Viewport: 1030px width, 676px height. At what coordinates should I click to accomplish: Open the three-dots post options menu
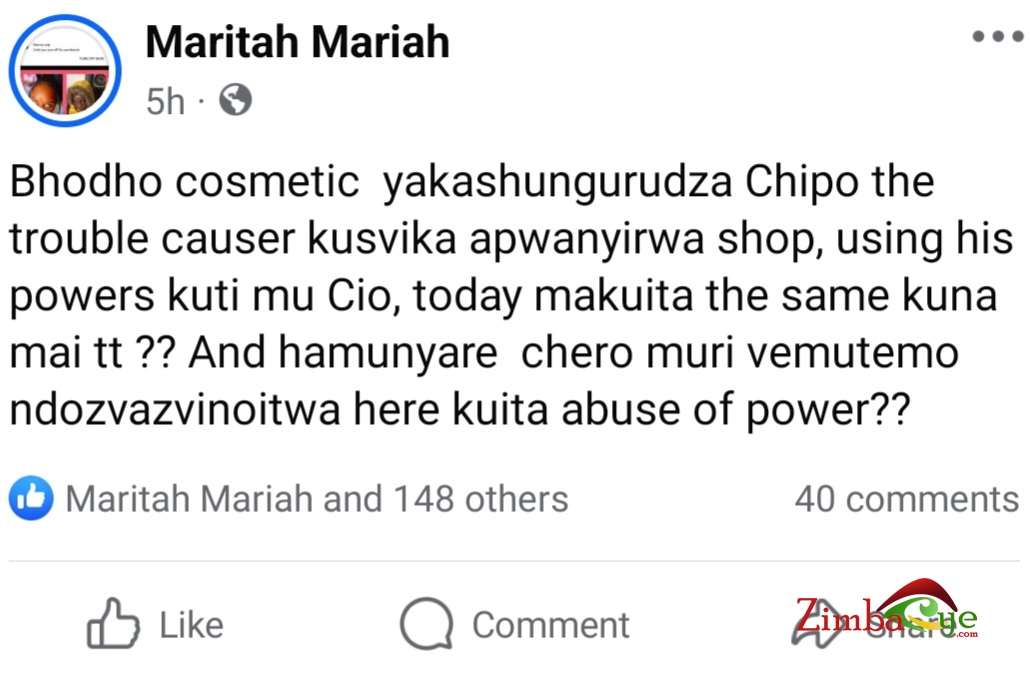(x=998, y=36)
